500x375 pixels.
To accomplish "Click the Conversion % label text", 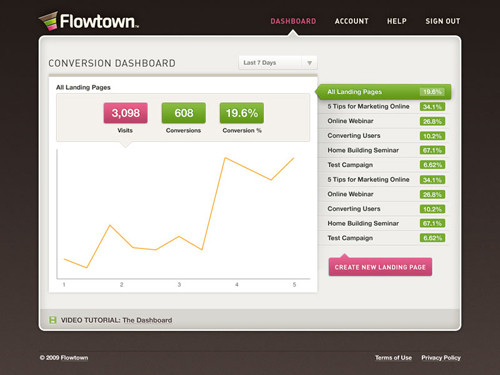I will coord(242,130).
